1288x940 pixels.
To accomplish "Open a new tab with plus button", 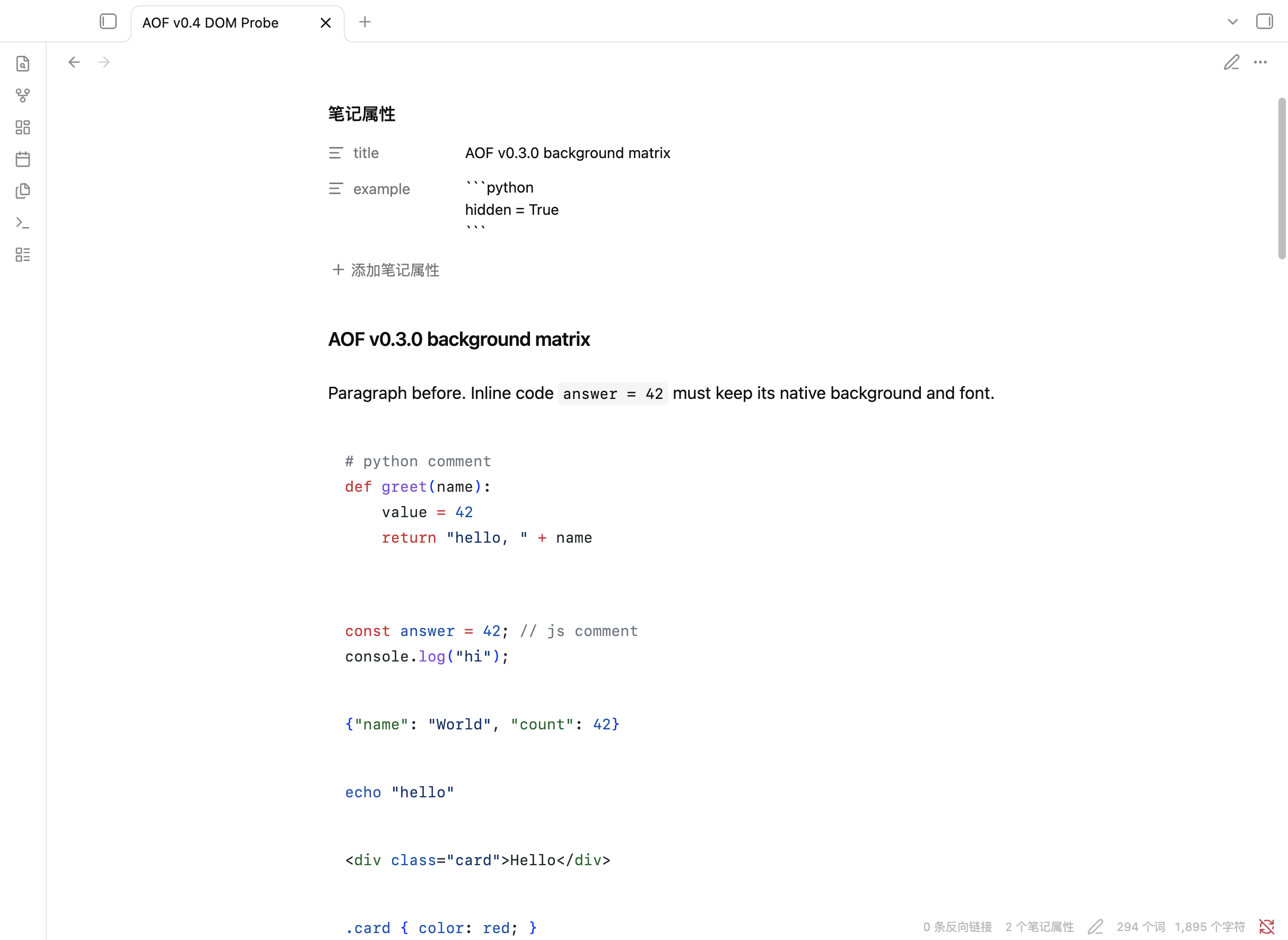I will click(x=365, y=22).
